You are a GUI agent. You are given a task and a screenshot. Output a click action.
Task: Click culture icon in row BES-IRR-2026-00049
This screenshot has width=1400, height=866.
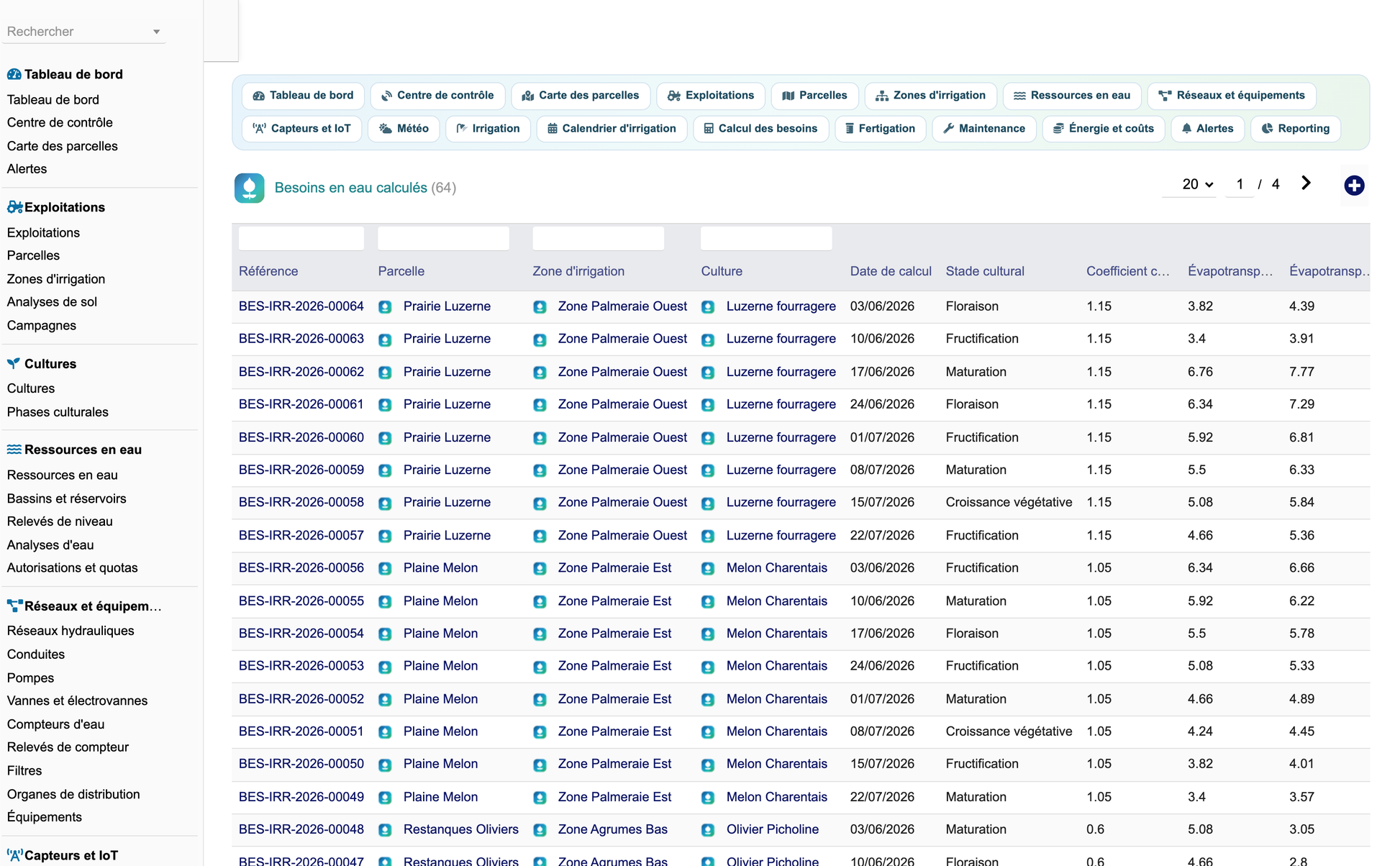click(708, 798)
